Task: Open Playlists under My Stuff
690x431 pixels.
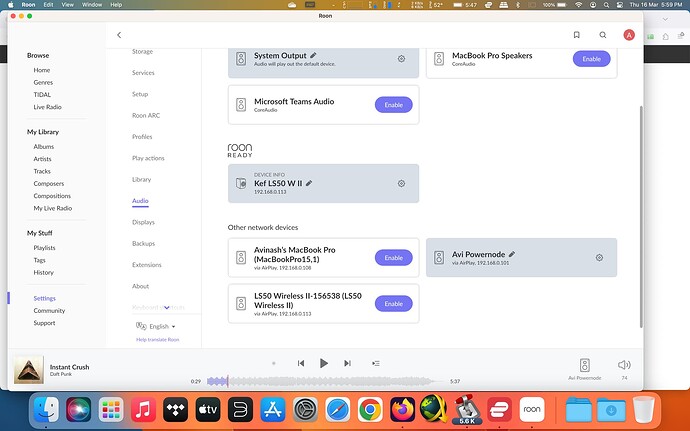Action: [x=44, y=248]
